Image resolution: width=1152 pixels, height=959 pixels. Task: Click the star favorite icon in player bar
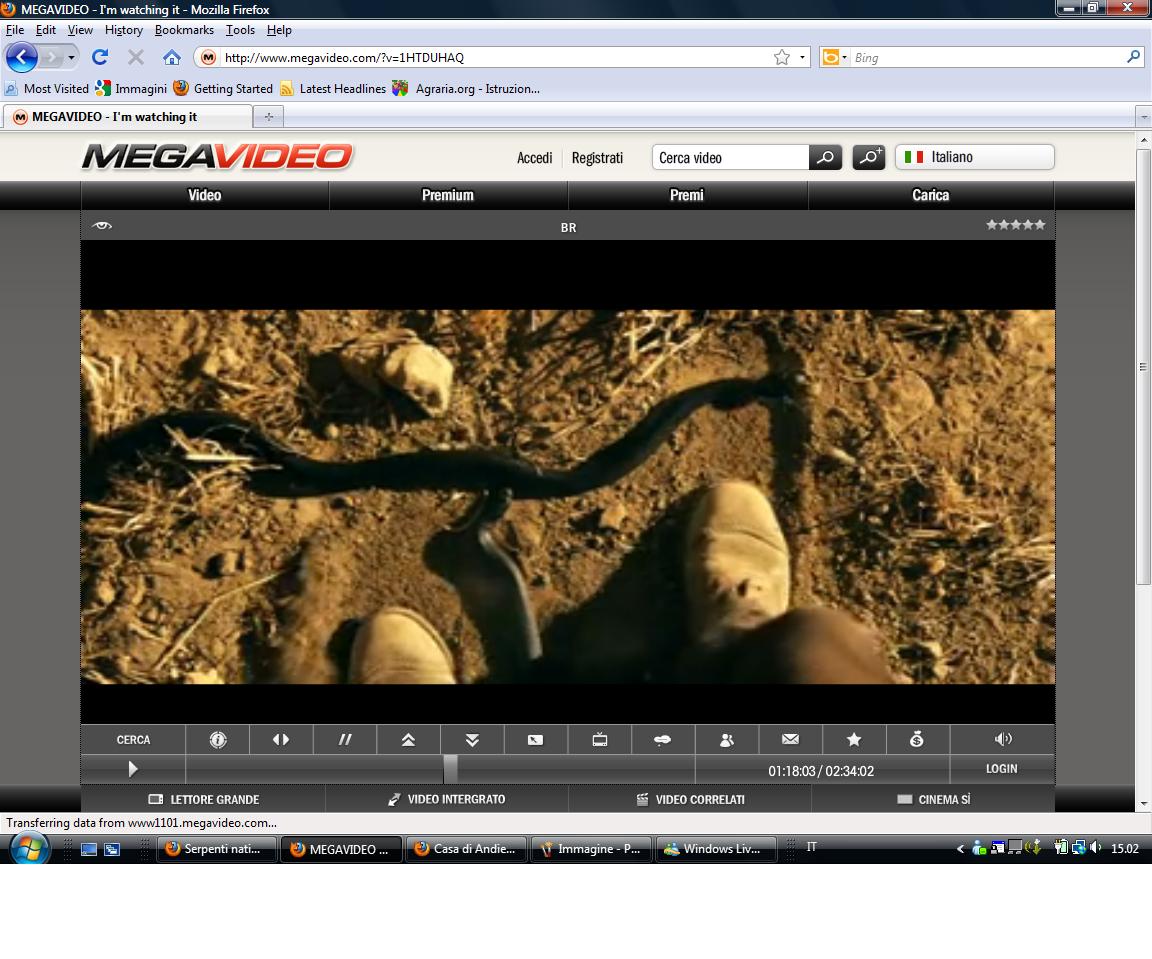coord(854,740)
